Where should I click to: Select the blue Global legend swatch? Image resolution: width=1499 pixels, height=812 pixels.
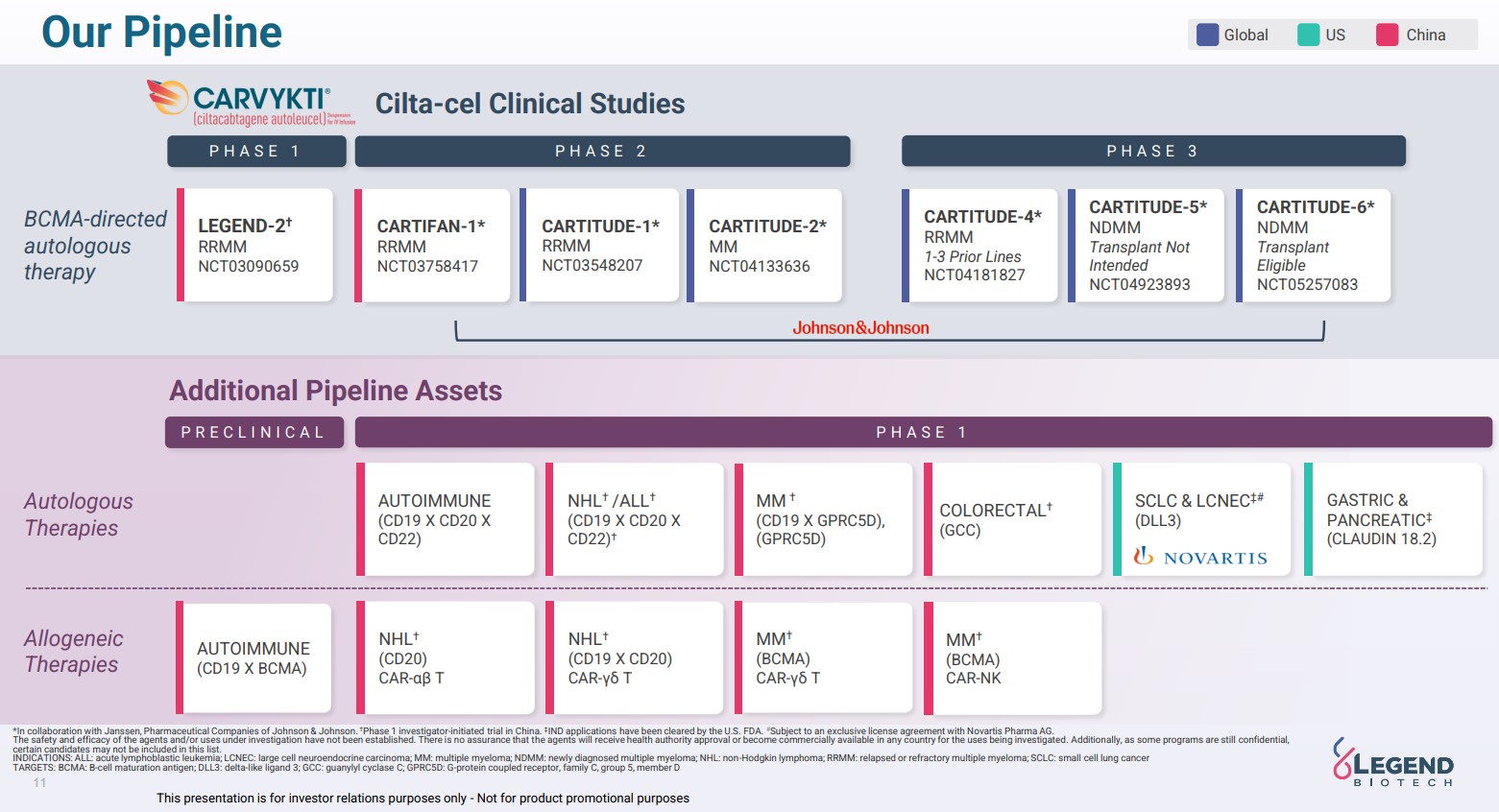point(1207,35)
